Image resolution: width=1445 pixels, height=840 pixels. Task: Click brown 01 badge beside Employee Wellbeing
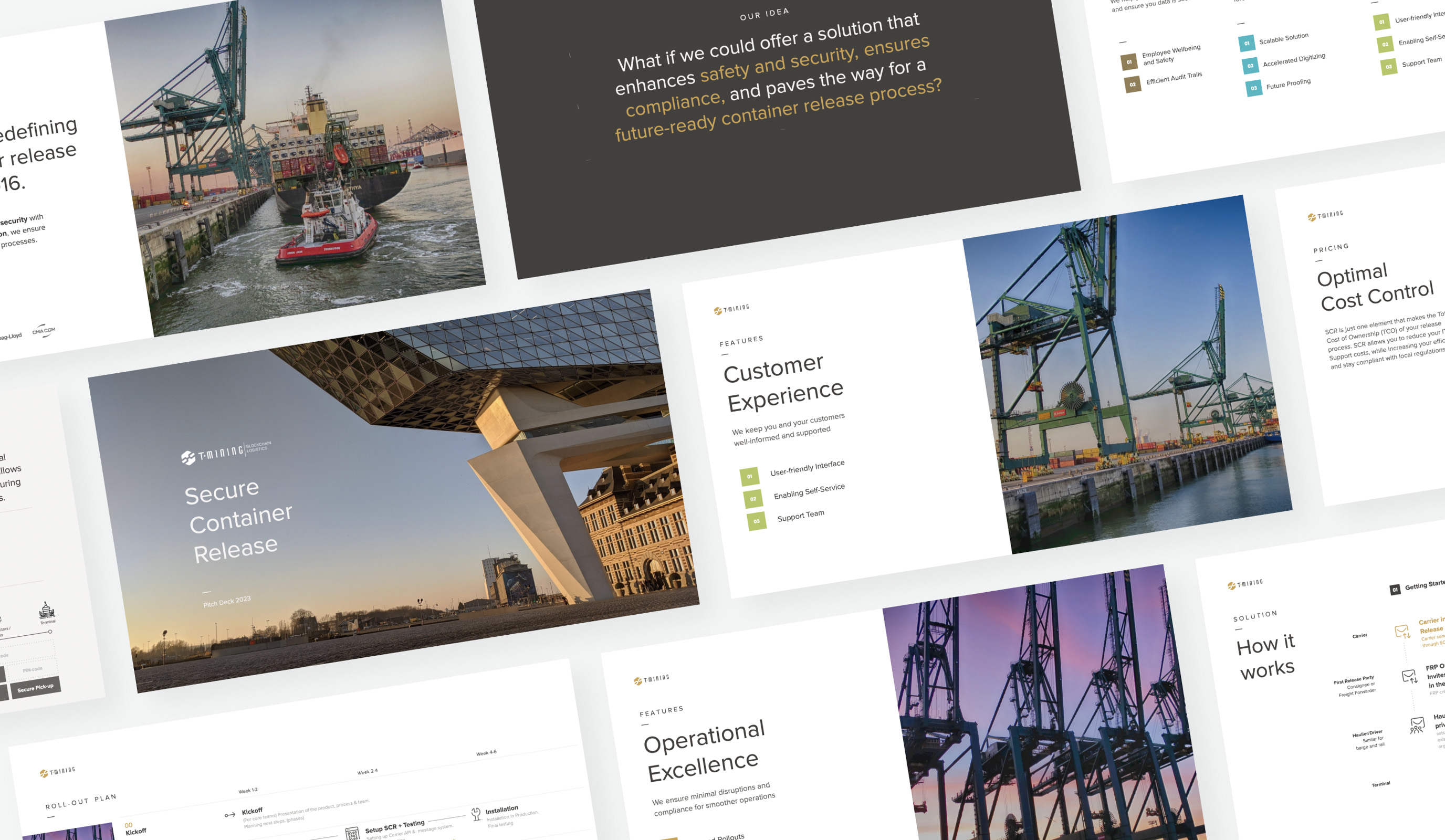tap(1128, 62)
